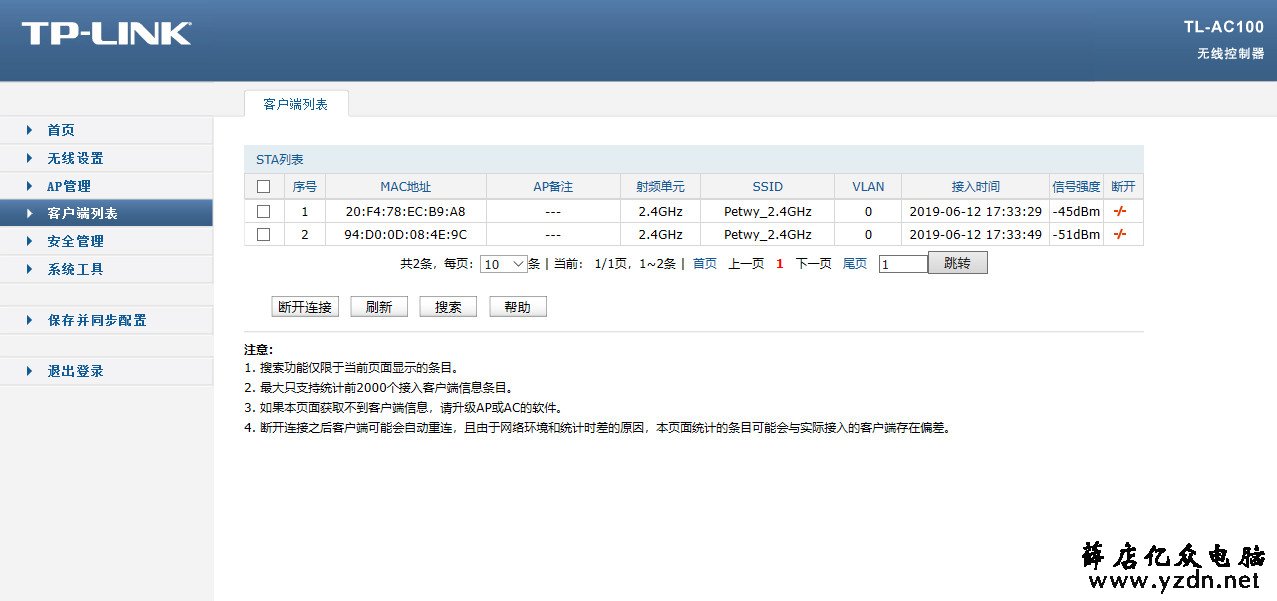This screenshot has width=1277, height=601.
Task: Open the AP管理 menu item
Action: point(69,186)
